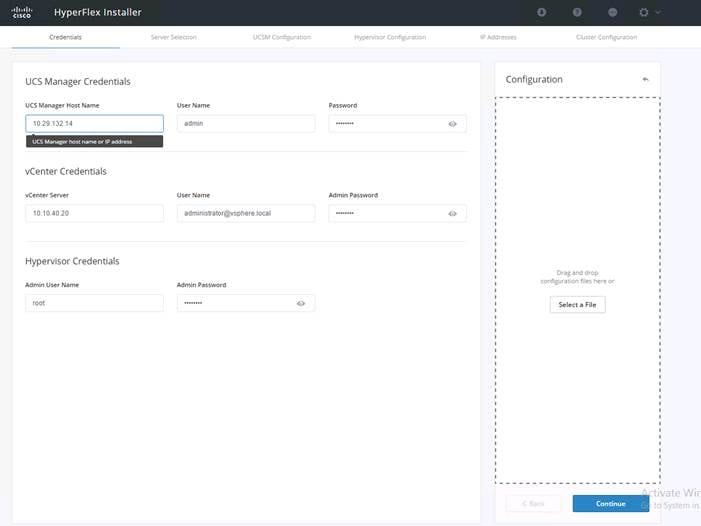The height and width of the screenshot is (526, 701).
Task: Click the 'UCS Manager Host Name' label
Action: pyautogui.click(x=62, y=105)
